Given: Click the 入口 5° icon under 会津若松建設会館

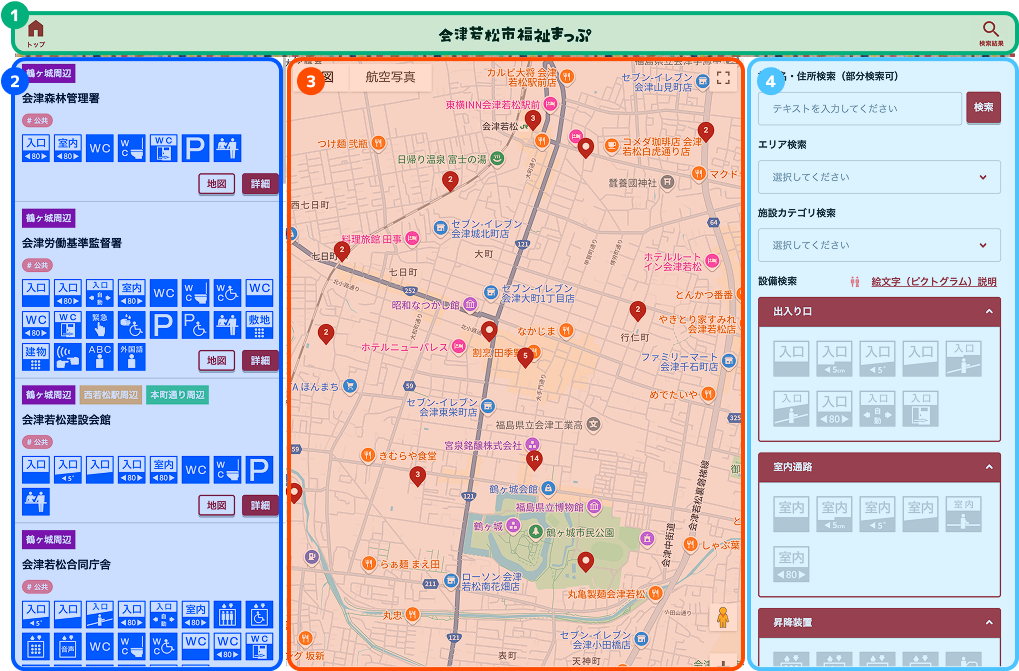Looking at the screenshot, I should pyautogui.click(x=68, y=470).
